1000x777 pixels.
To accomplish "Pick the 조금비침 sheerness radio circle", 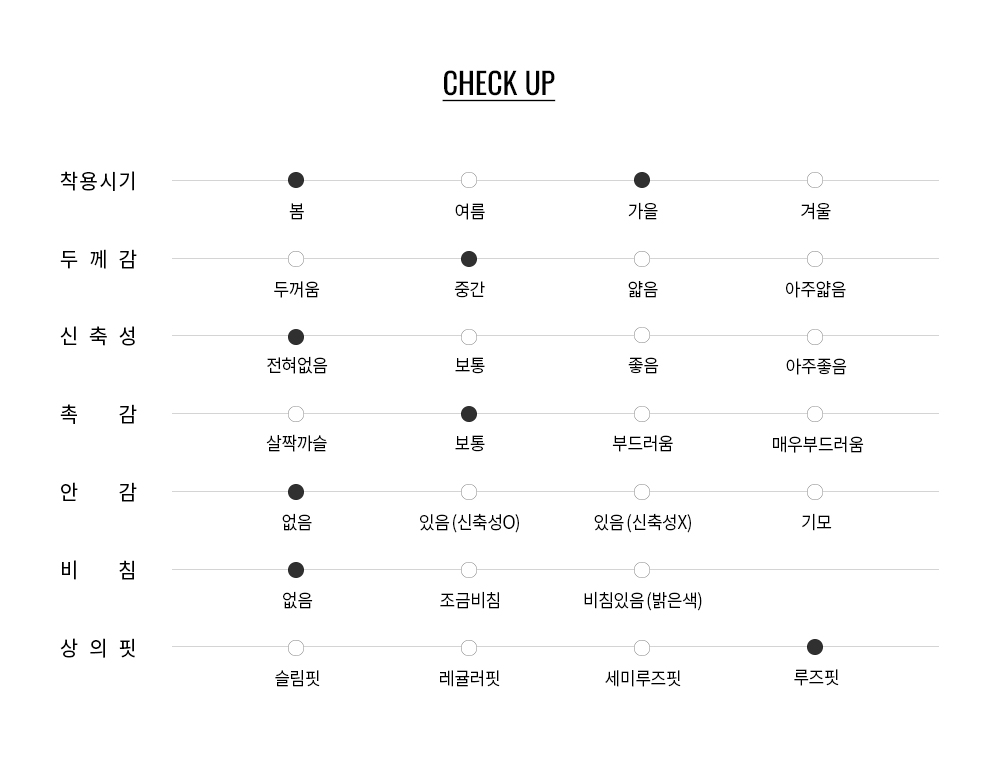I will click(x=469, y=570).
